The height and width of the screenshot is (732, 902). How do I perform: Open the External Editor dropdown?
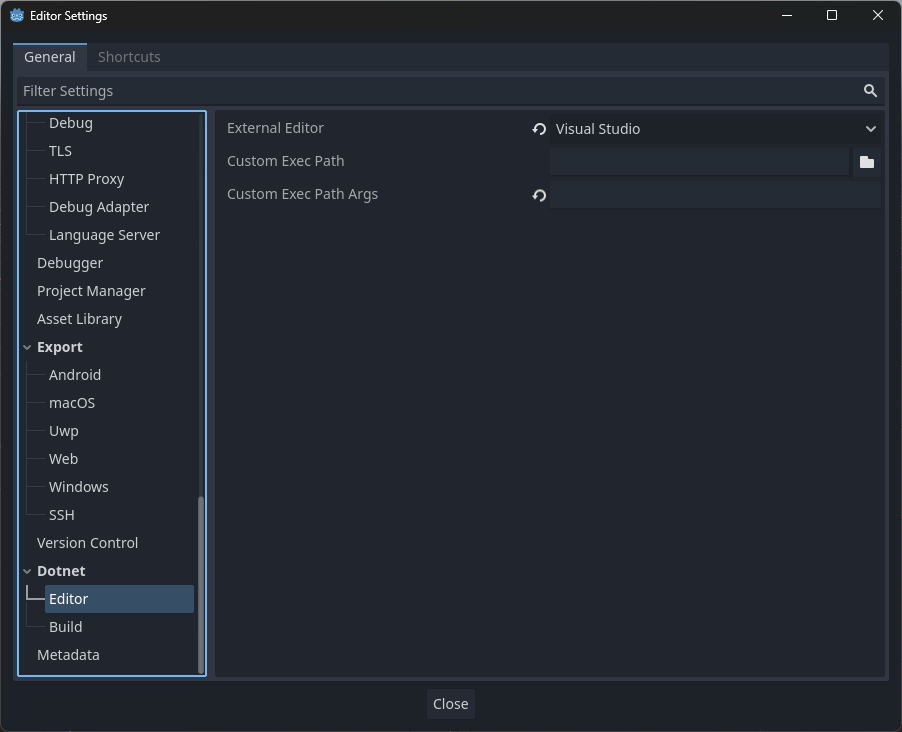[x=715, y=129]
